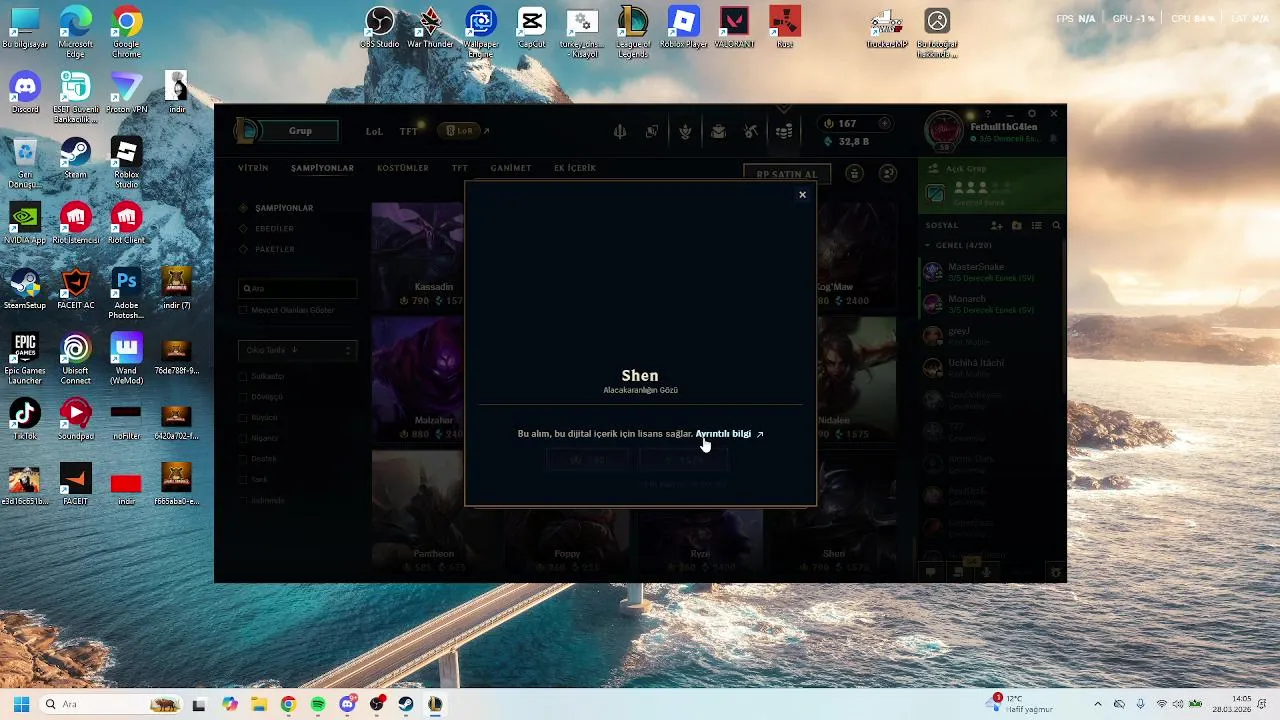Image resolution: width=1280 pixels, height=720 pixels.
Task: Open the Steam desktop shortcut
Action: [75, 158]
